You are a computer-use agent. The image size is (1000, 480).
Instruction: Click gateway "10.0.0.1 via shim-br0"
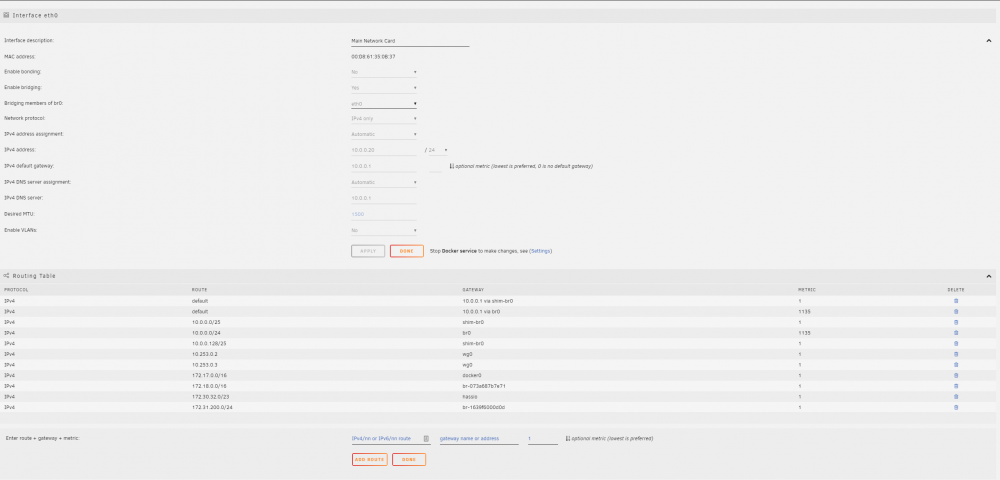coord(489,301)
